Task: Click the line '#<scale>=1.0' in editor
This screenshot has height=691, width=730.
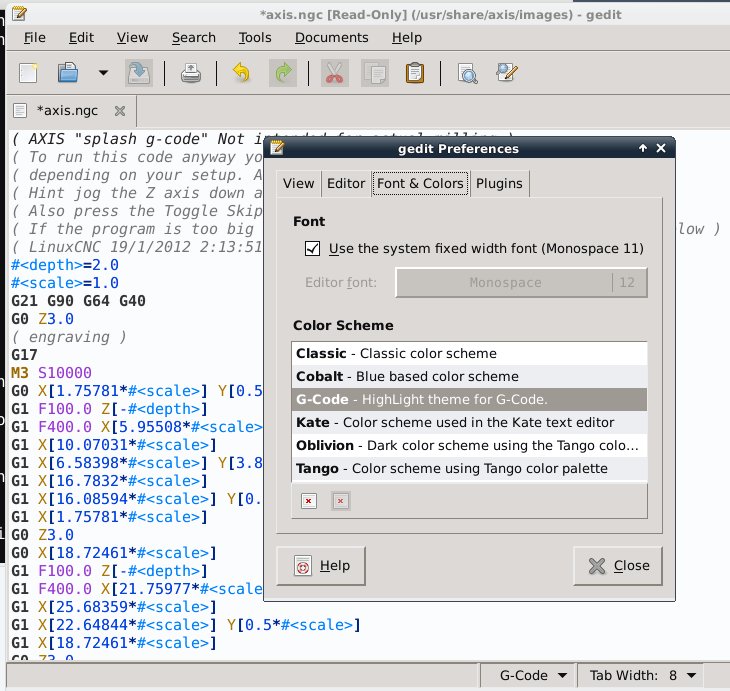Action: click(65, 283)
